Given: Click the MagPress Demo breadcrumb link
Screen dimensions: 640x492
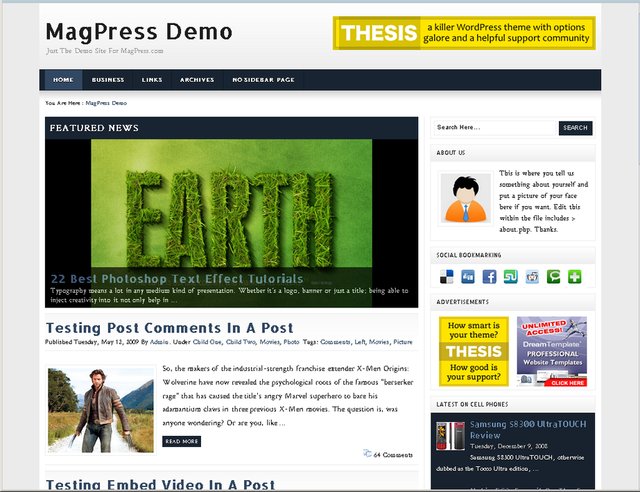Looking at the screenshot, I should point(106,103).
